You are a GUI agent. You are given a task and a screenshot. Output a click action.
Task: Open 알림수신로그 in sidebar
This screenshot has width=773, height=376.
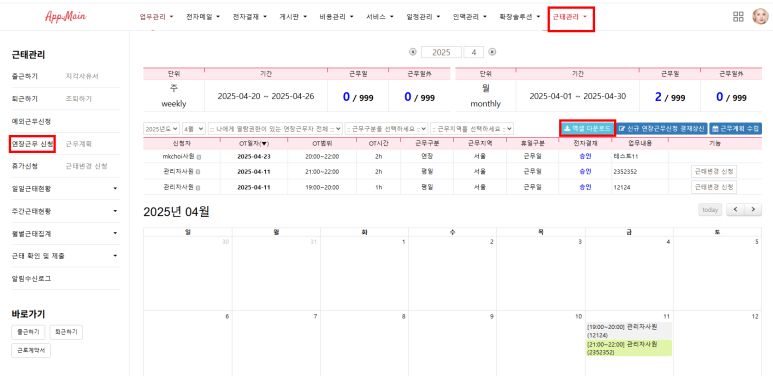click(x=32, y=278)
